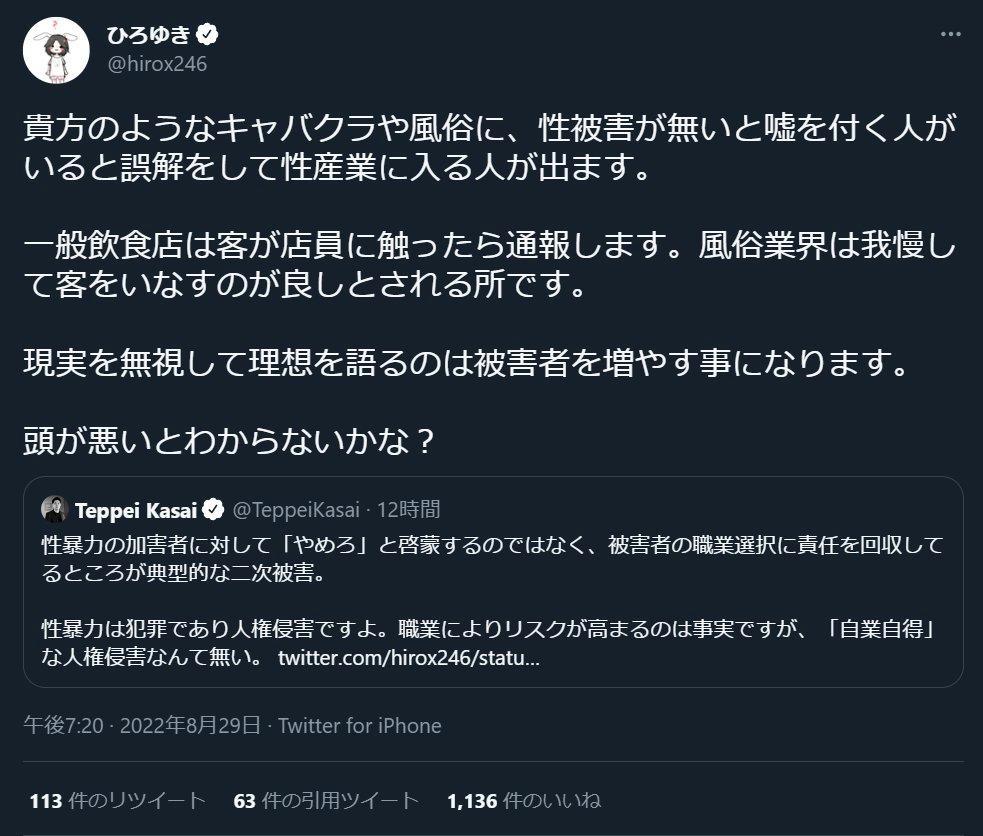983x836 pixels.
Task: Open the @TeppeiKasai handle
Action: point(297,510)
